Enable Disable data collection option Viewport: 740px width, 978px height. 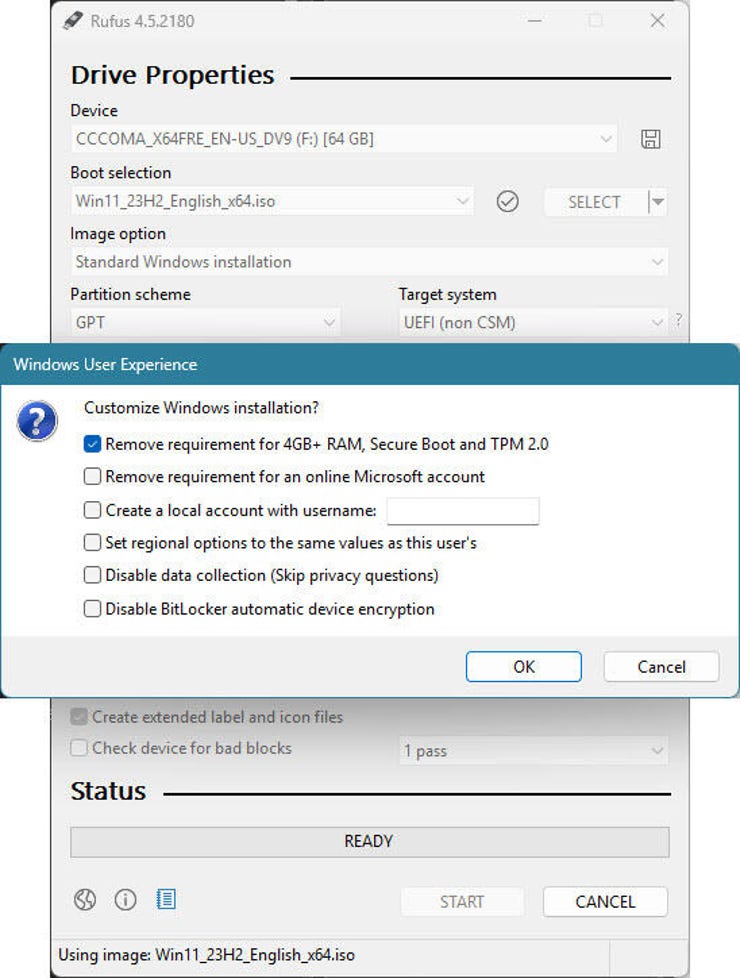[93, 576]
